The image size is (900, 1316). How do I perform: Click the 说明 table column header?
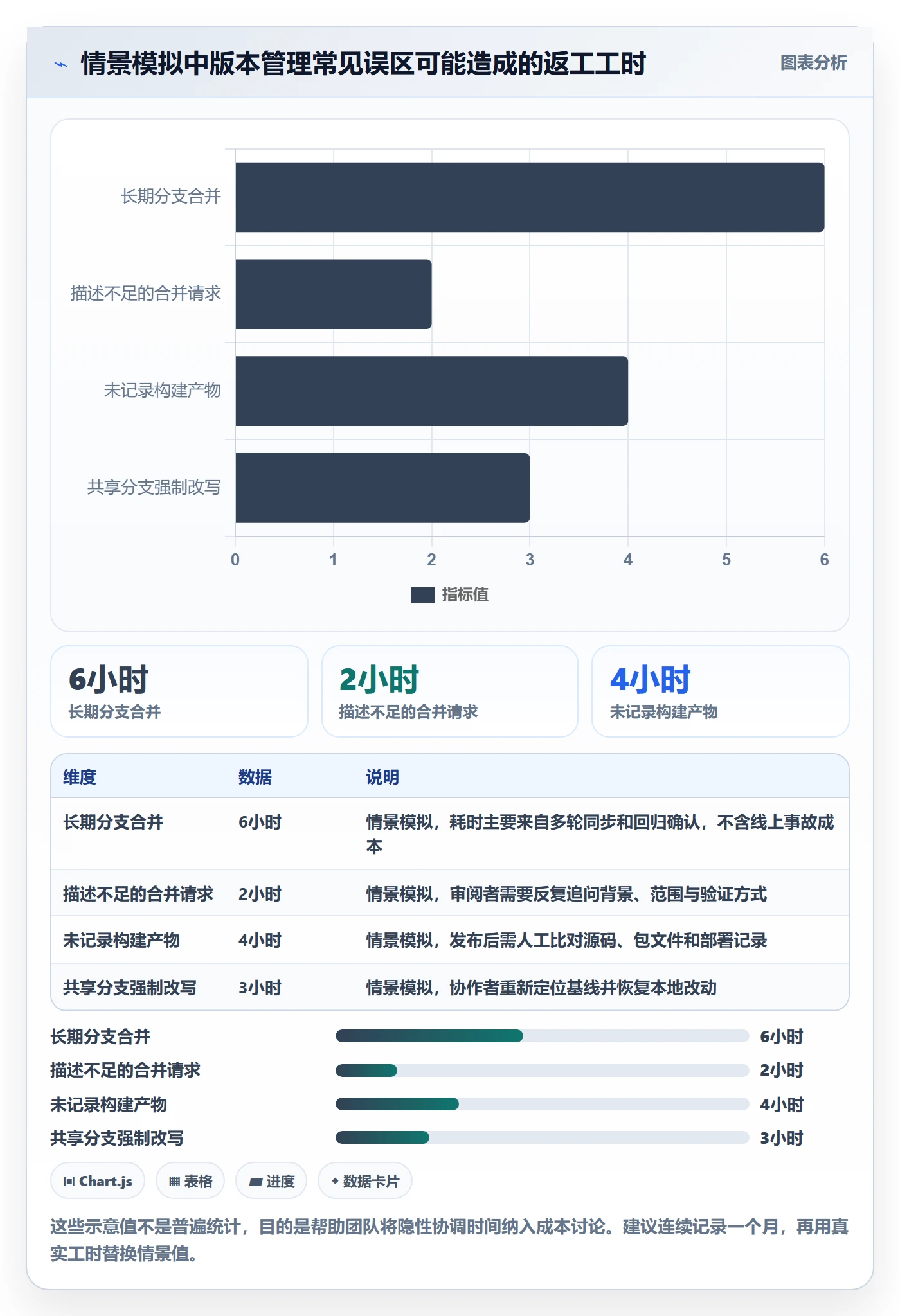coord(382,777)
